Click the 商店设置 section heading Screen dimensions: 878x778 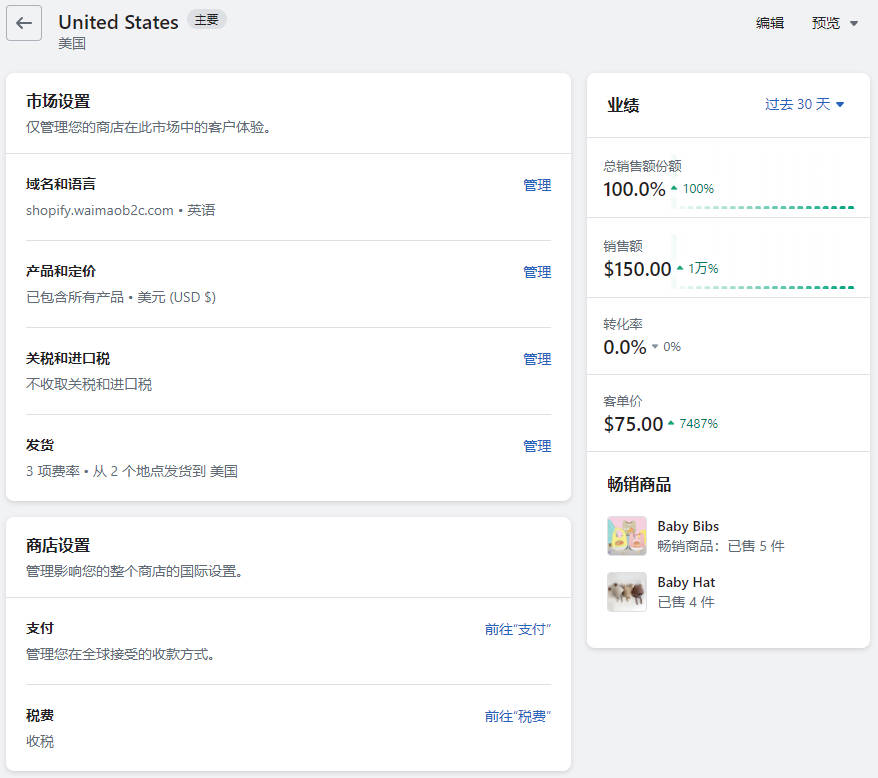point(58,546)
